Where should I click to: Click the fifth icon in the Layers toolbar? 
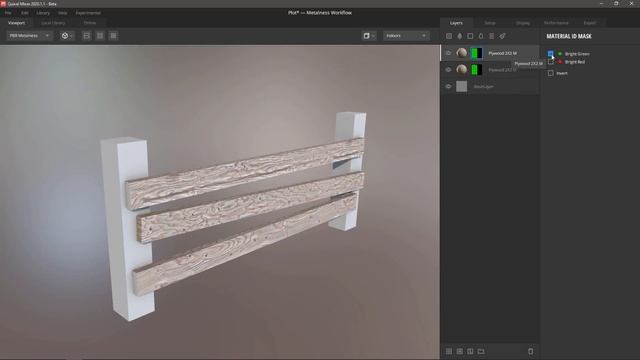click(x=491, y=36)
